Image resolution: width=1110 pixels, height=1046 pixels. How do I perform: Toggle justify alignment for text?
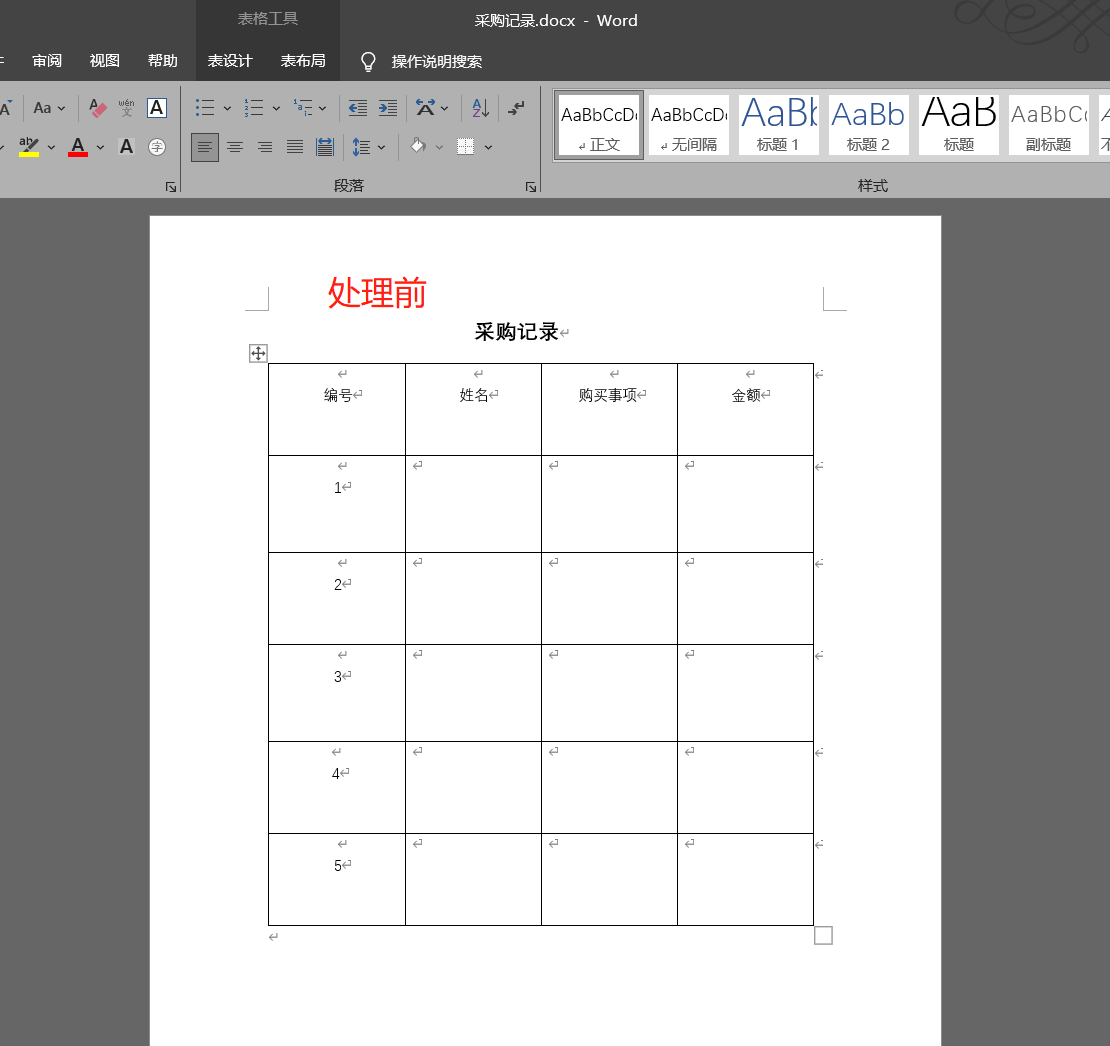pos(294,147)
